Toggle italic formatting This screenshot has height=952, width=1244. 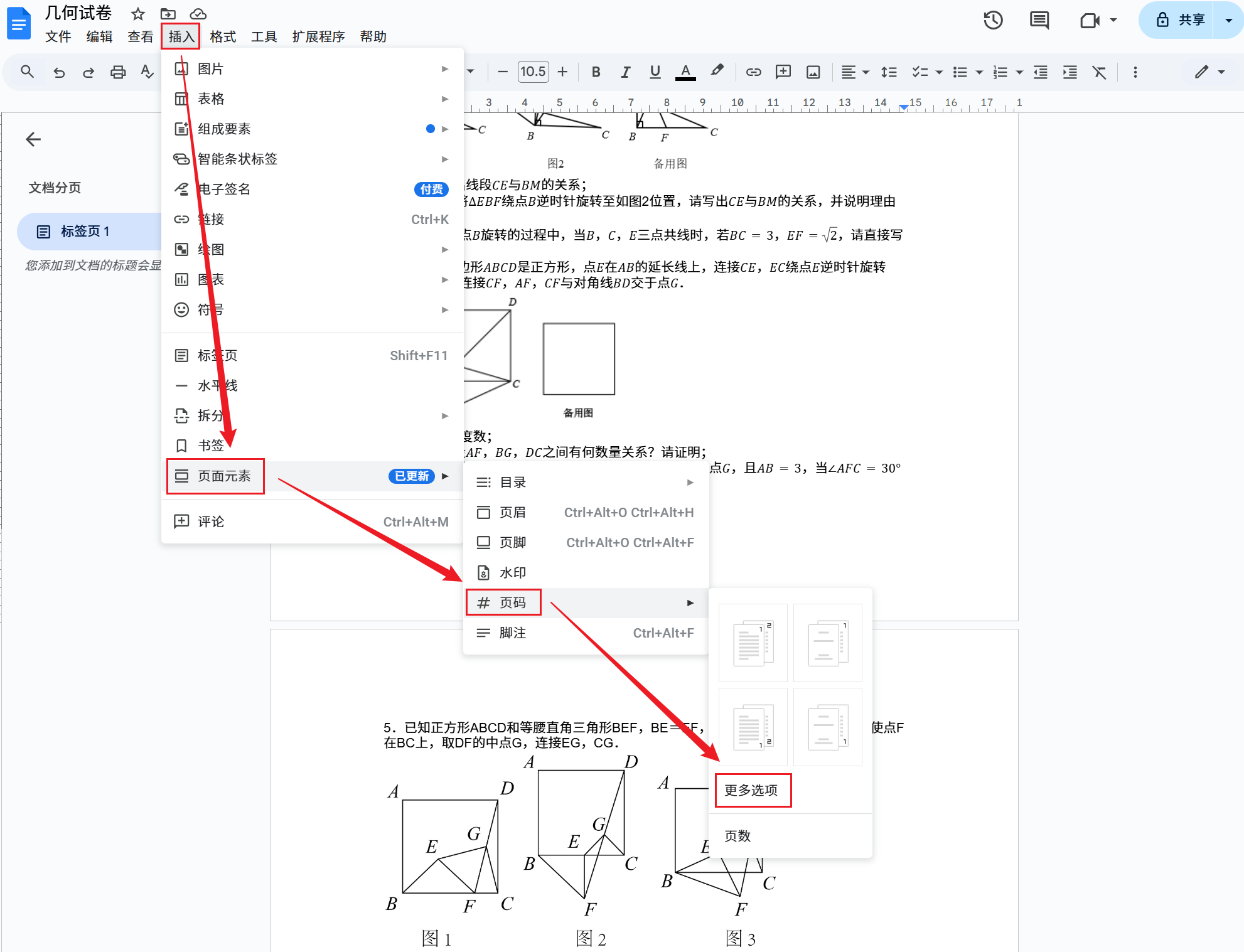pyautogui.click(x=625, y=72)
